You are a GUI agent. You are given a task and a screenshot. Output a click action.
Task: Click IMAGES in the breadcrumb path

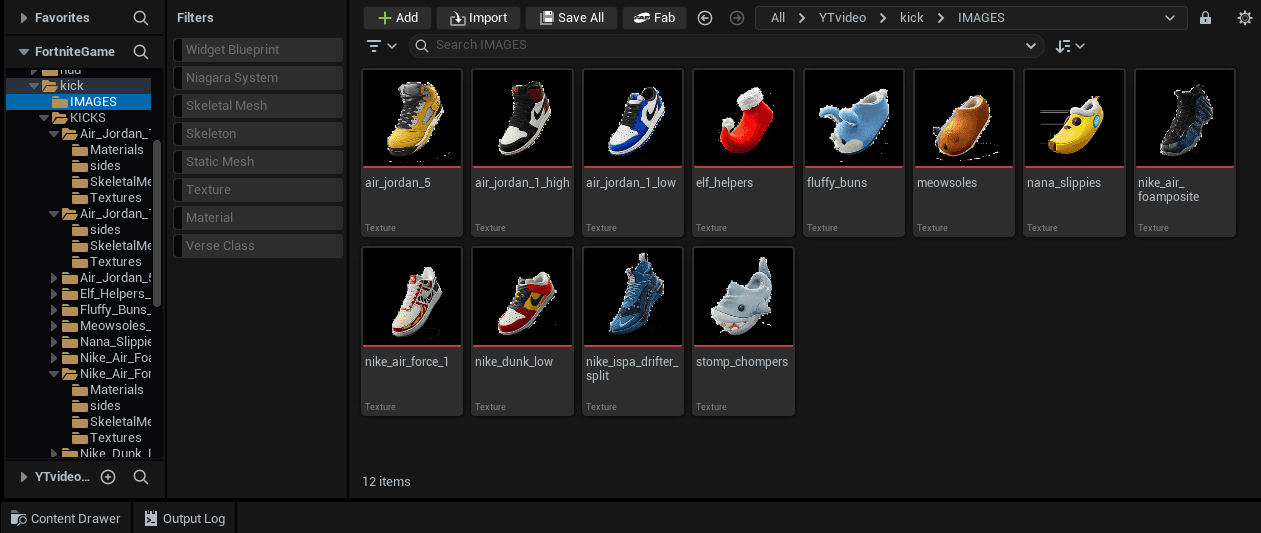981,18
